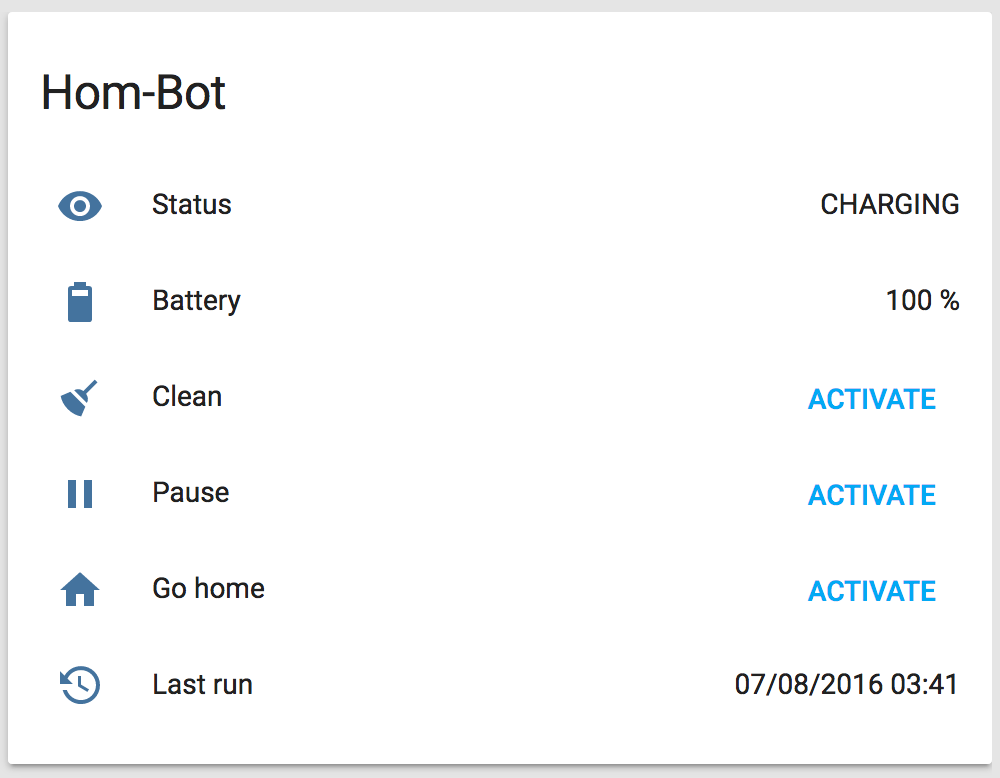Viewport: 1000px width, 778px height.
Task: Trigger ACTIVATE for Go home
Action: pyautogui.click(x=872, y=591)
